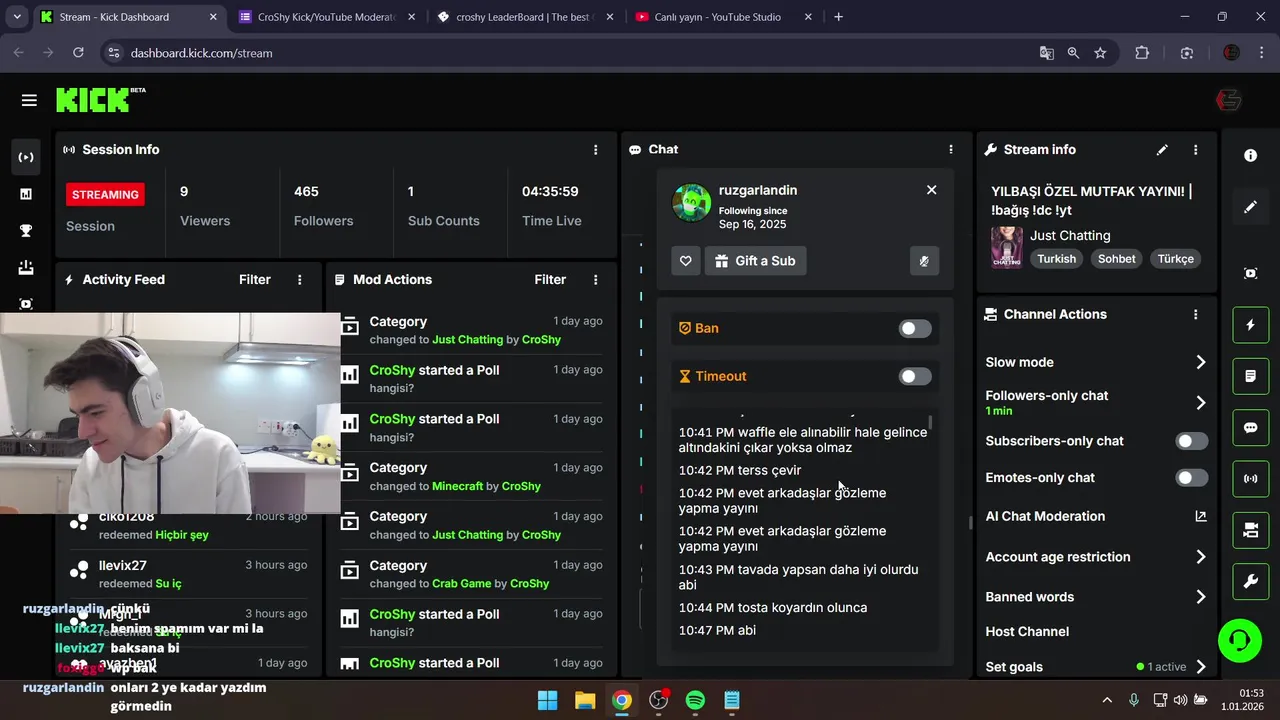Screen dimensions: 1280x720
Task: Open Channel Actions three-dot menu
Action: click(x=1195, y=314)
